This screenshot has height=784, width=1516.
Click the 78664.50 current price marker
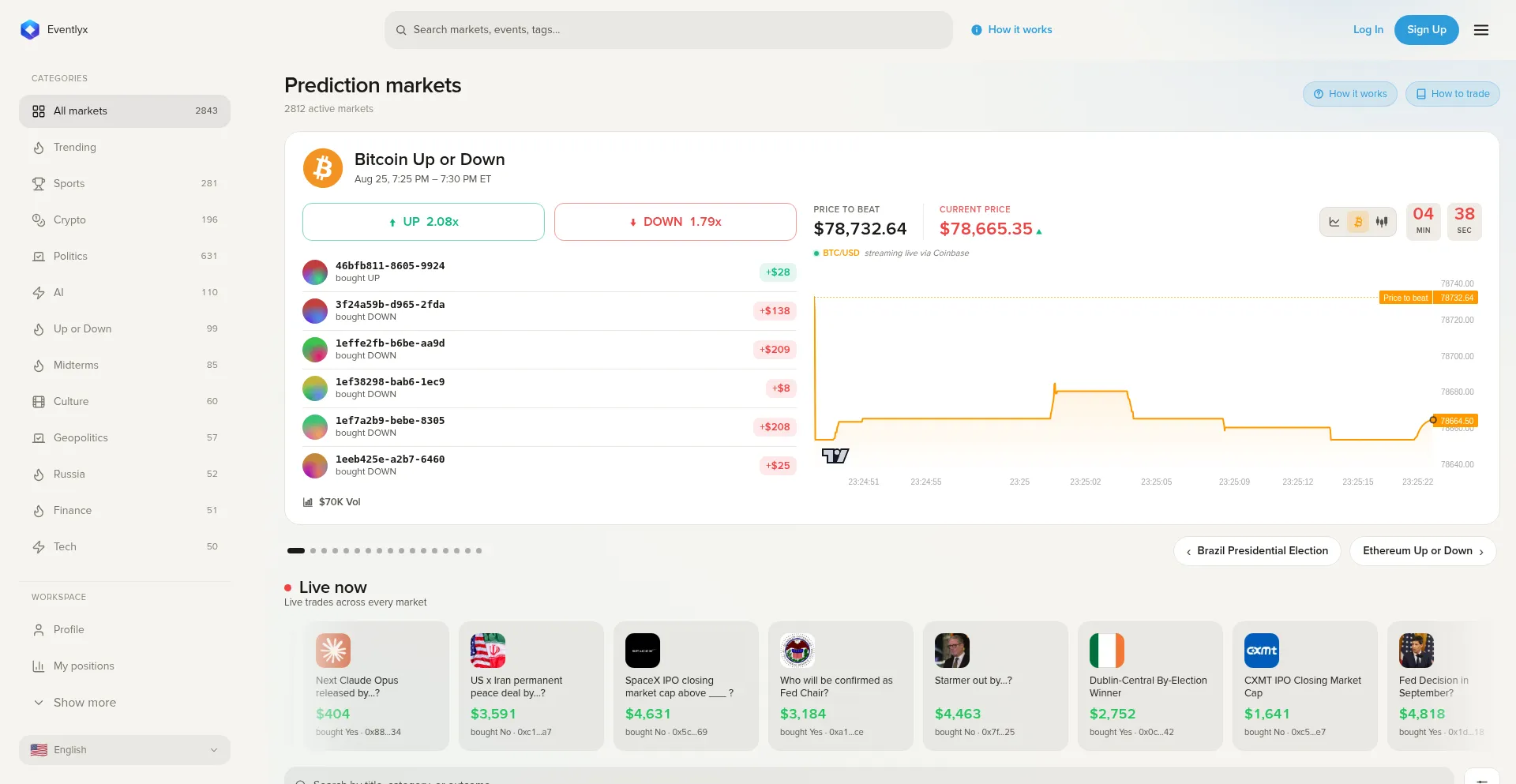pos(1456,421)
